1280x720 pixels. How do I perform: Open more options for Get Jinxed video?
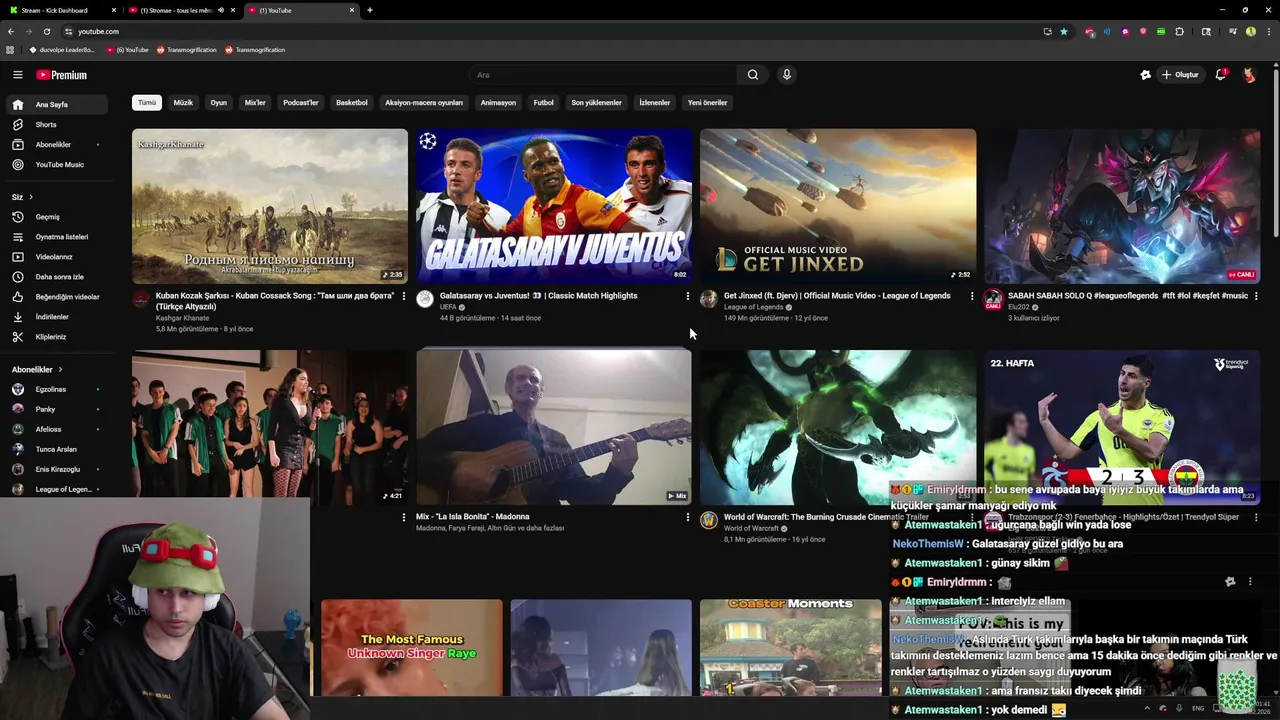coord(971,296)
